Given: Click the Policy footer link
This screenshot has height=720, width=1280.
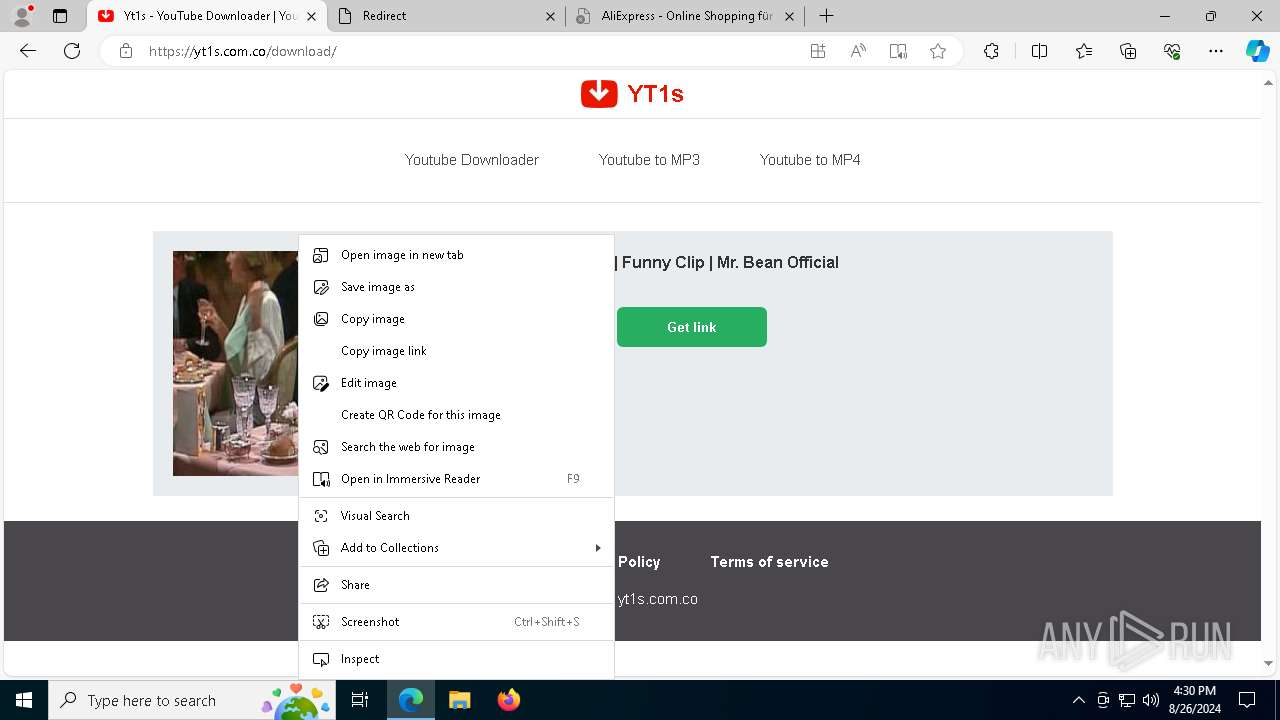Looking at the screenshot, I should point(639,562).
